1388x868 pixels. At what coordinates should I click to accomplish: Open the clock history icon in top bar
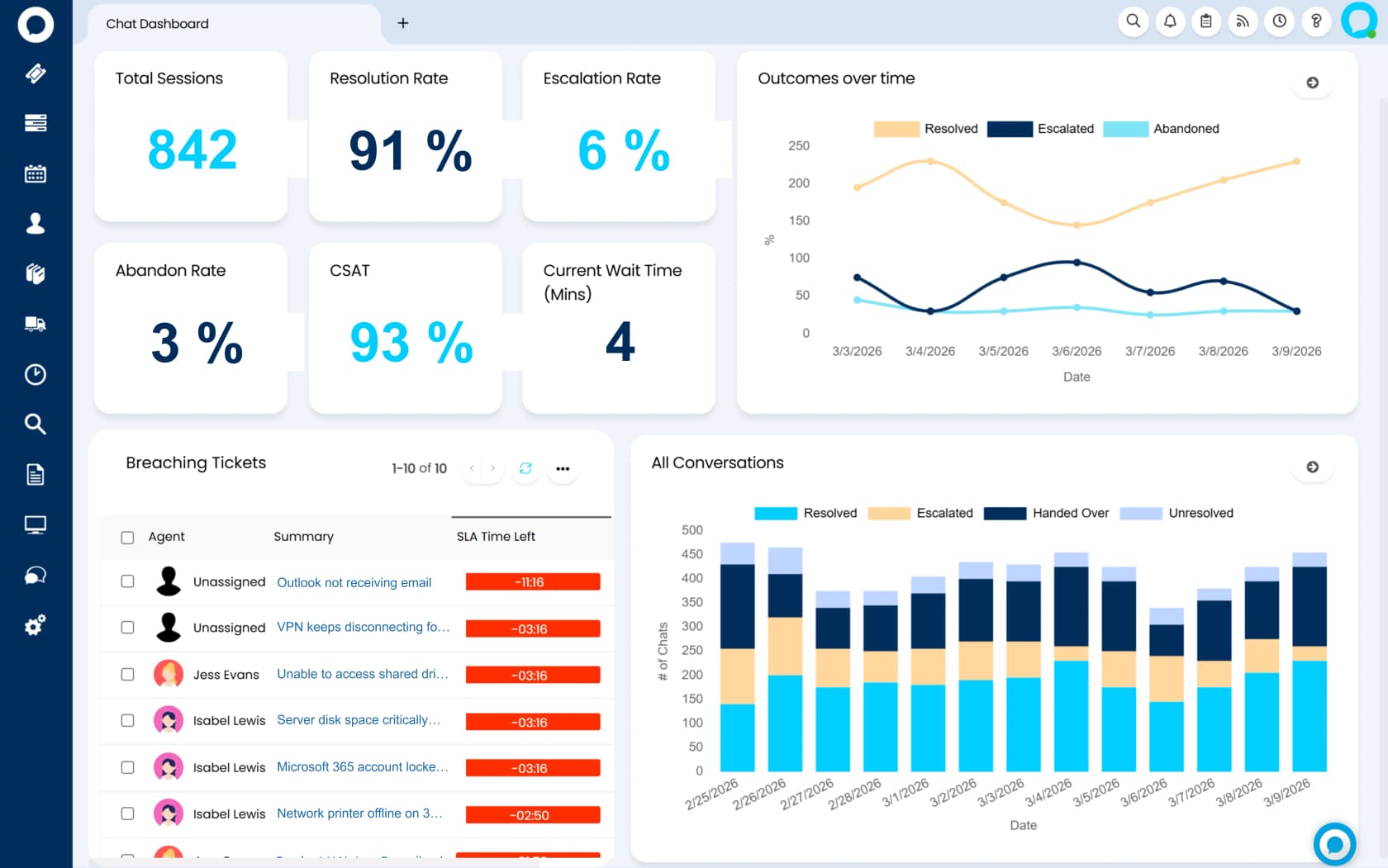click(1280, 21)
